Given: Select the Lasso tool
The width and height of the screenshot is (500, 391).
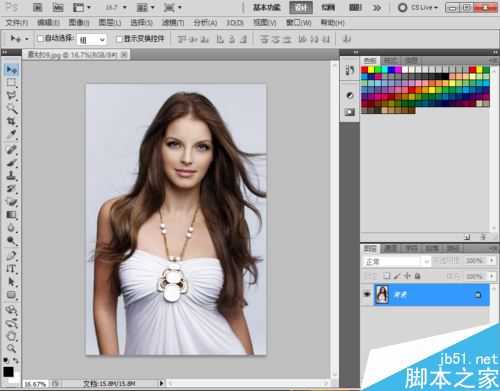Looking at the screenshot, I should pos(12,96).
